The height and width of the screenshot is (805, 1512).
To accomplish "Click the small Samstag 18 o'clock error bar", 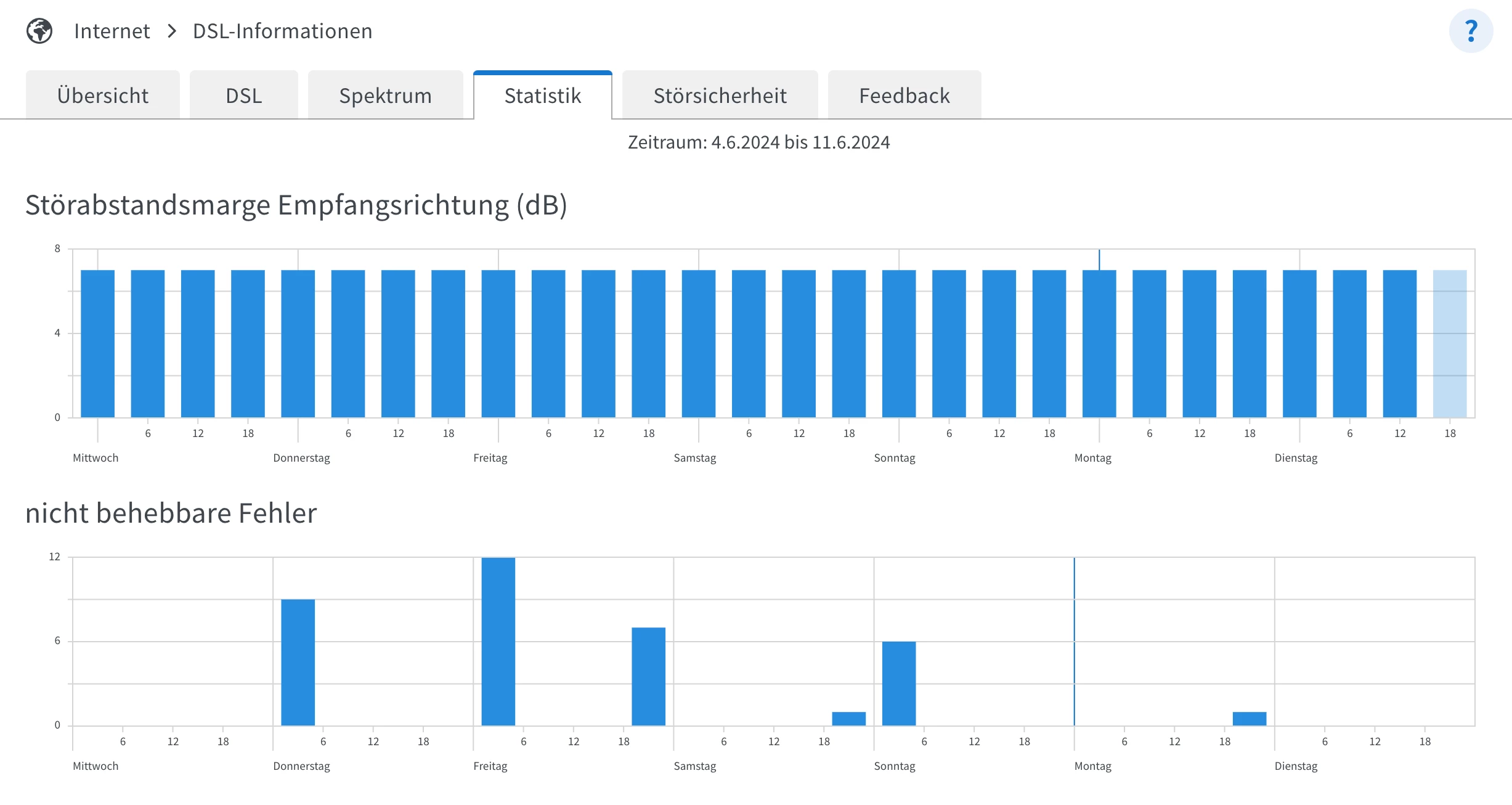I will point(848,719).
